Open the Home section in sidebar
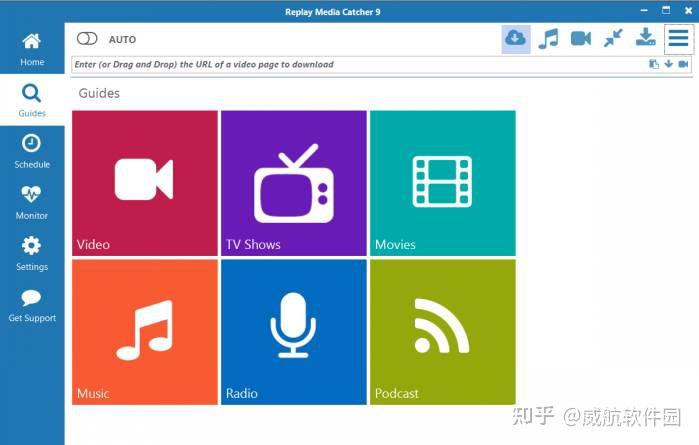 click(x=32, y=49)
